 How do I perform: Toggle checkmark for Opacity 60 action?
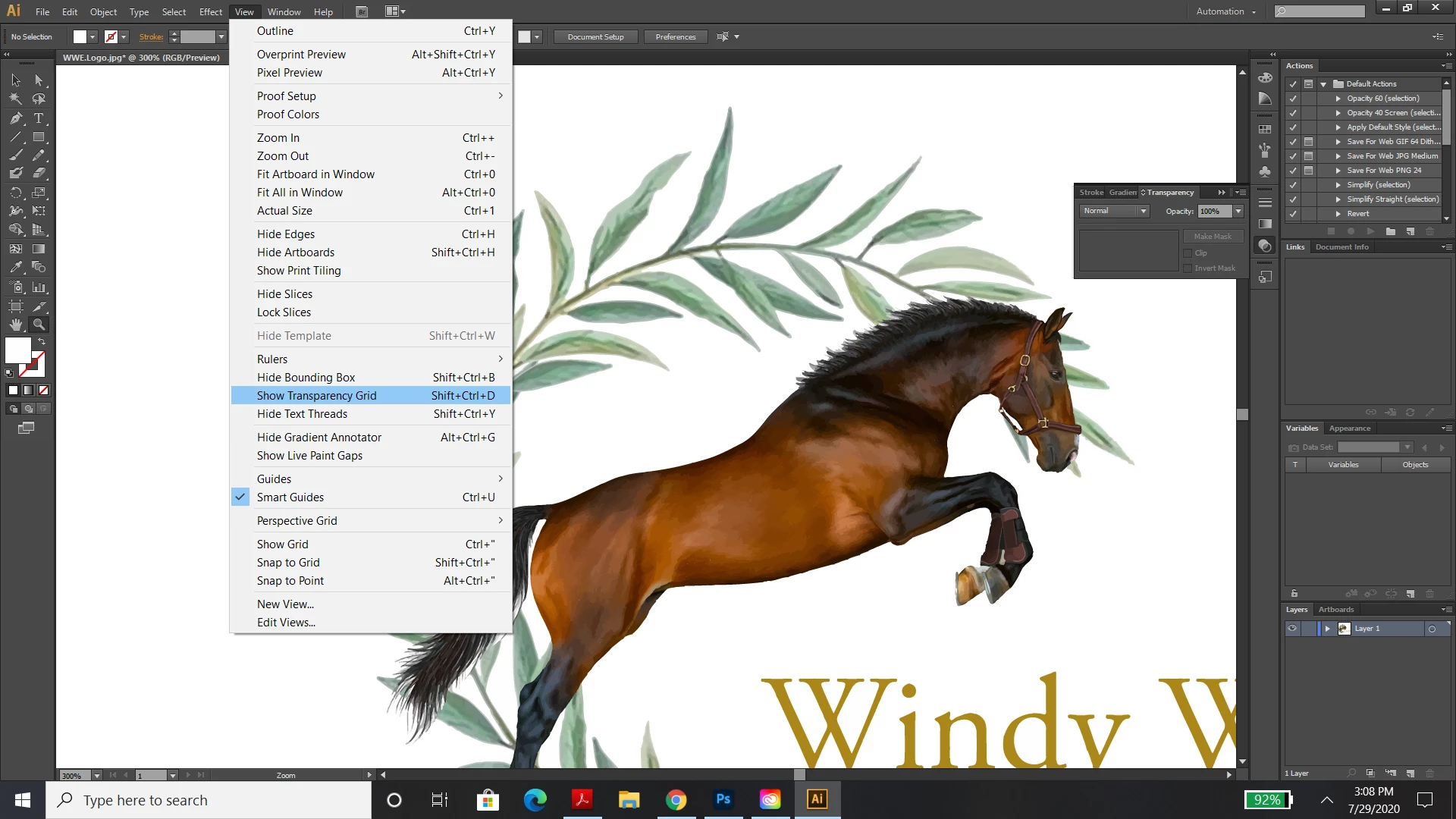click(1293, 99)
